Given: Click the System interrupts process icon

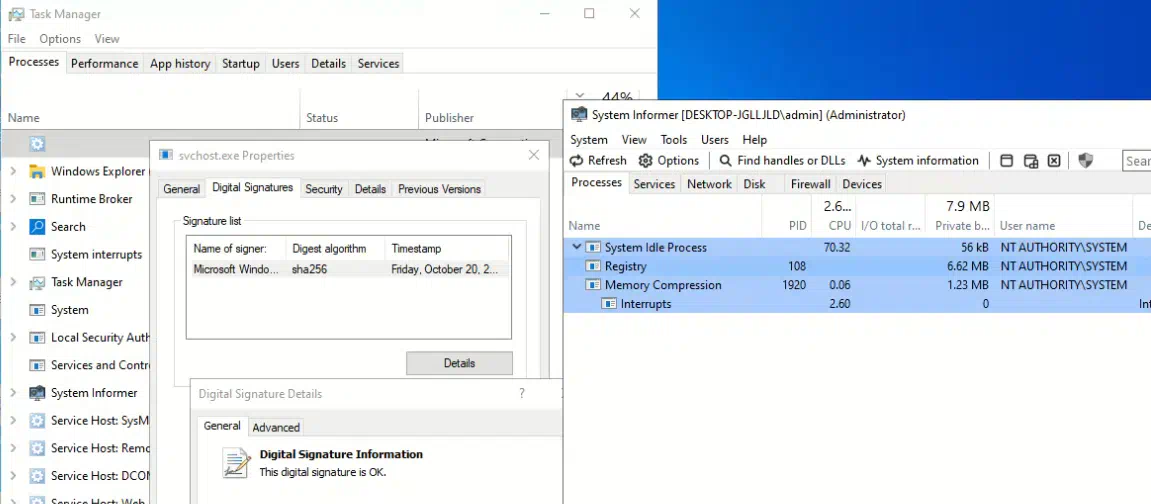Looking at the screenshot, I should coord(37,255).
